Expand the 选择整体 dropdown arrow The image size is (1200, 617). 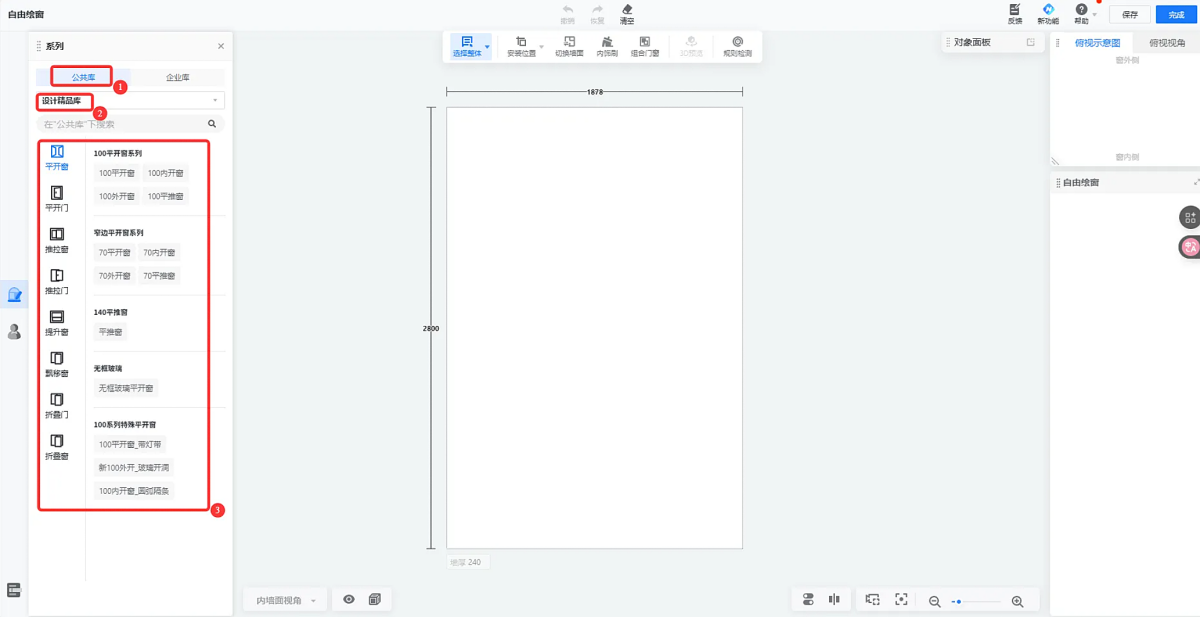tap(488, 46)
